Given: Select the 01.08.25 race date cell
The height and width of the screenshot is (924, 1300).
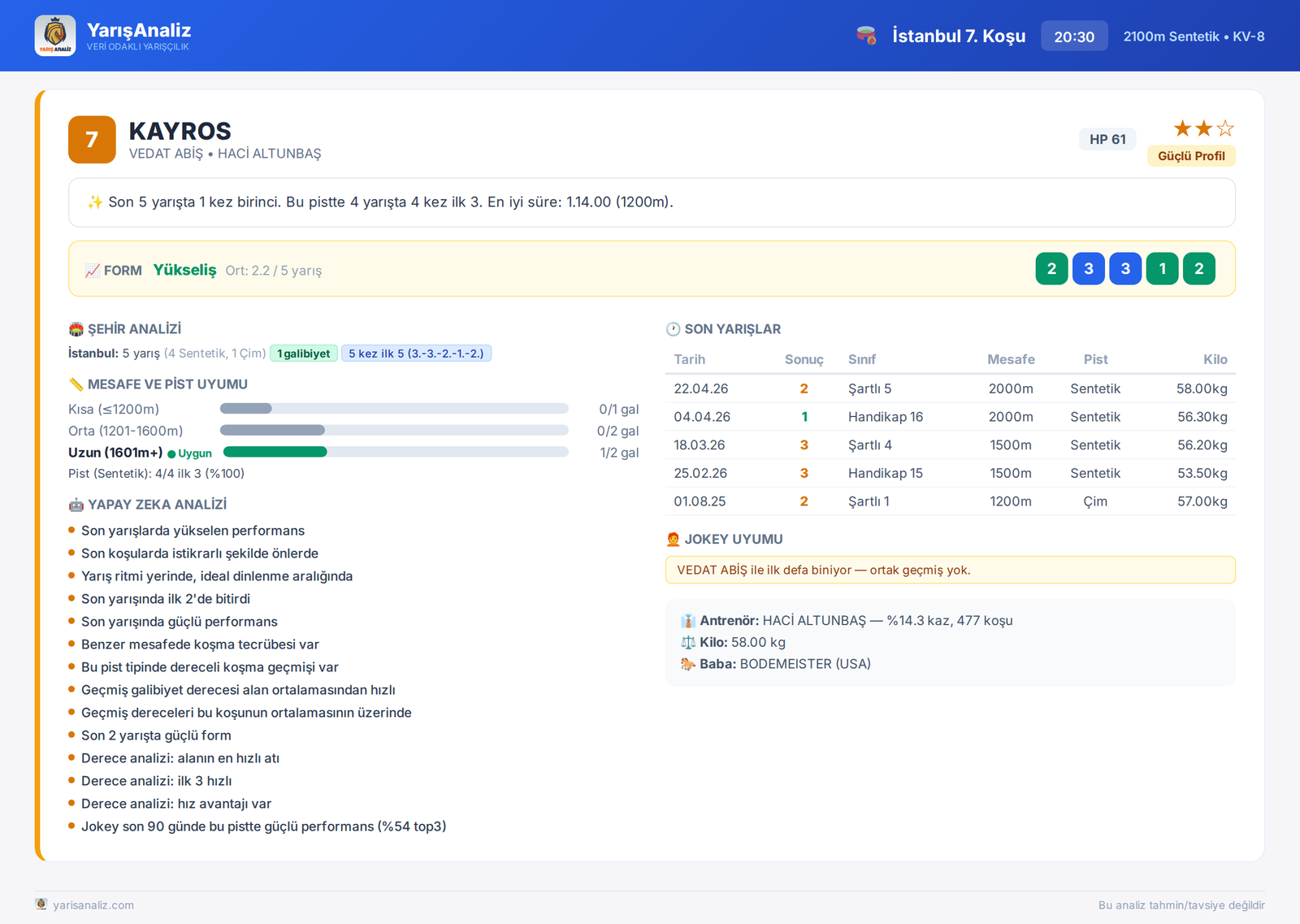Looking at the screenshot, I should point(699,501).
